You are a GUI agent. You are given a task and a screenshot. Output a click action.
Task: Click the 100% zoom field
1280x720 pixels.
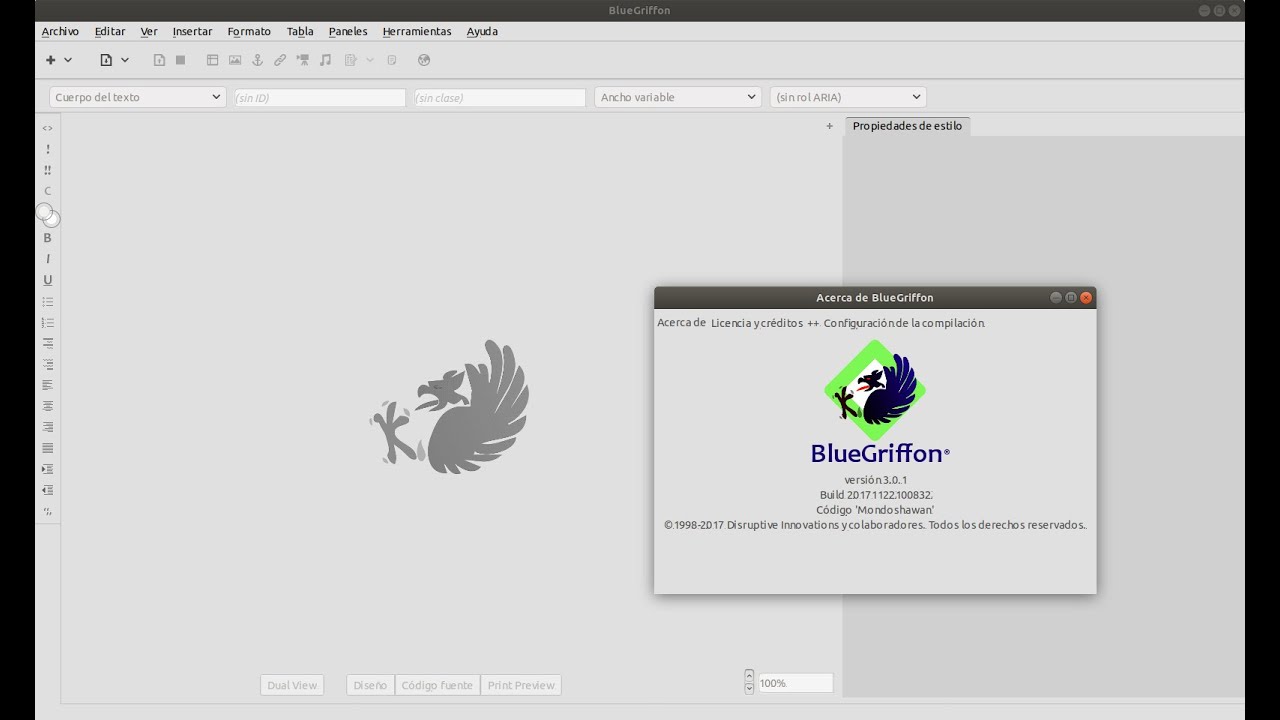point(796,683)
